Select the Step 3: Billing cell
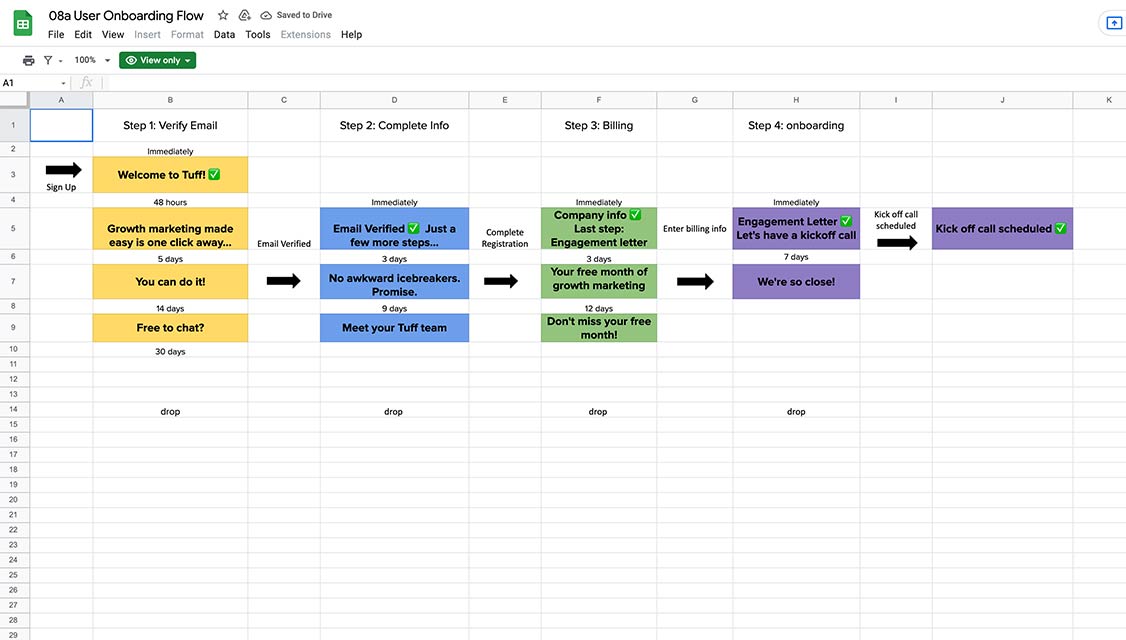1126x640 pixels. pyautogui.click(x=599, y=125)
